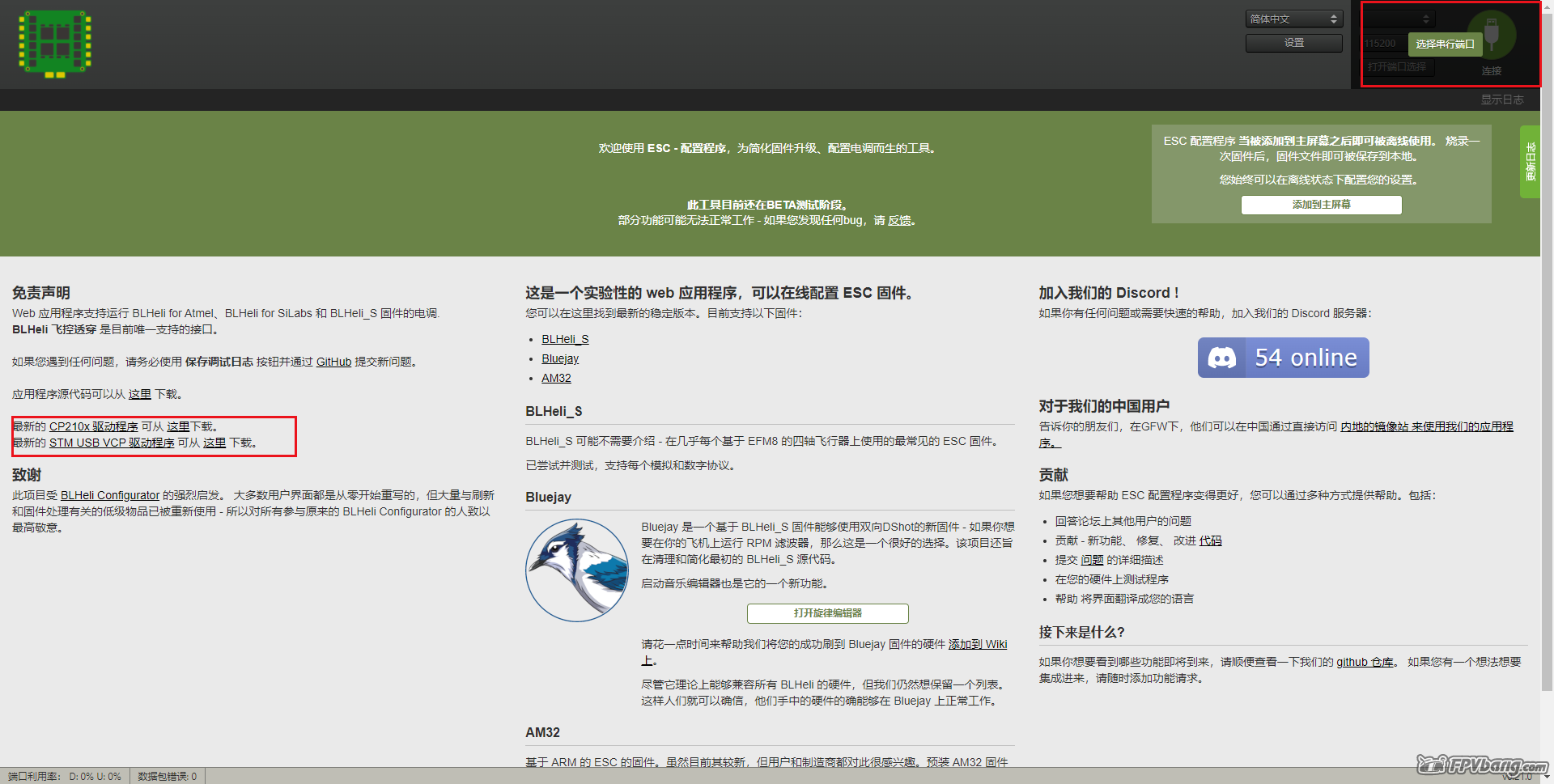Open the AM32 firmware list link
The height and width of the screenshot is (784, 1554).
pos(556,378)
